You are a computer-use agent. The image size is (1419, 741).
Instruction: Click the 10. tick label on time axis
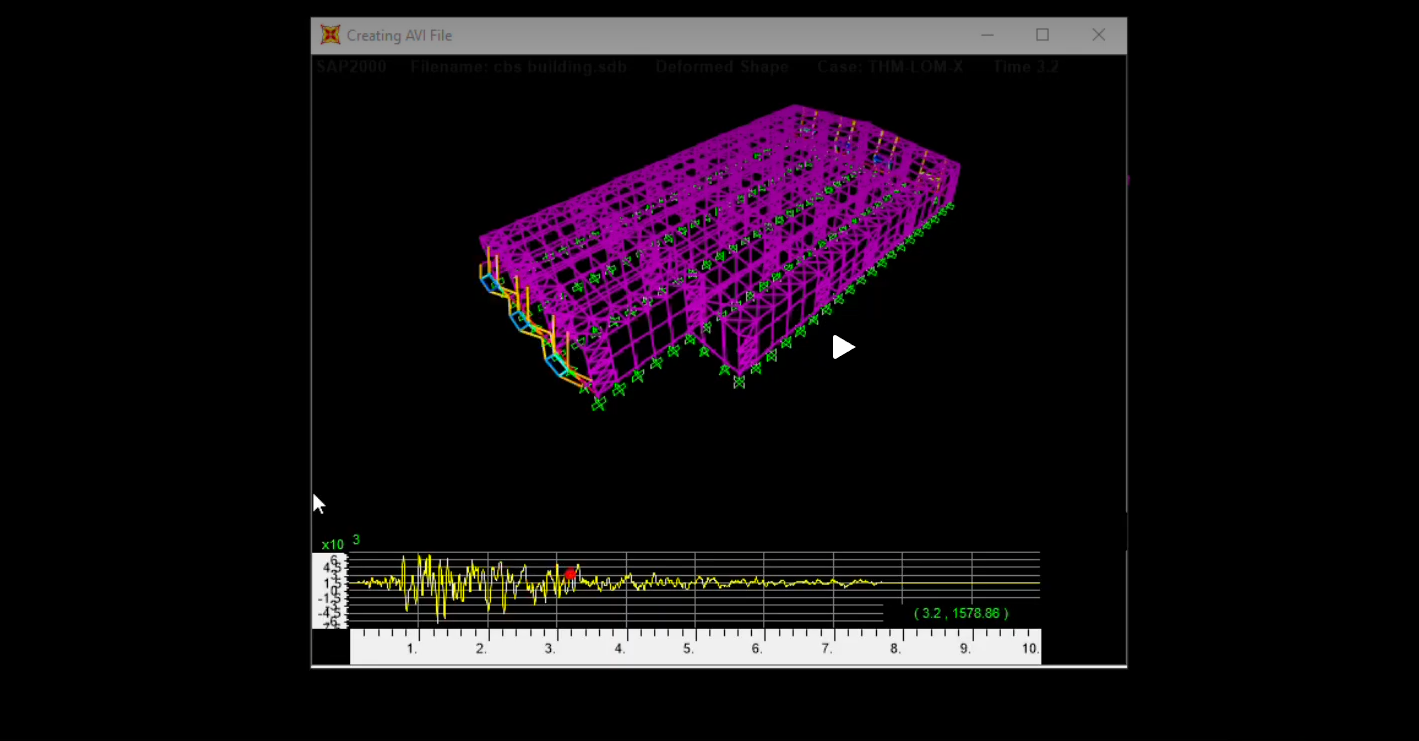(x=1030, y=649)
